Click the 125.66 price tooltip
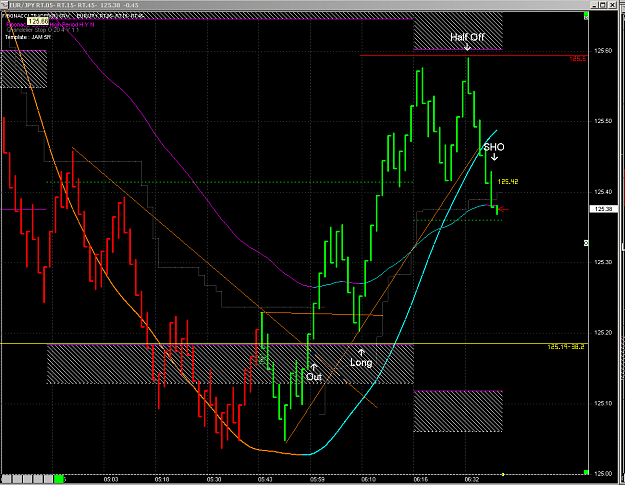The height and width of the screenshot is (485, 625). pos(38,21)
